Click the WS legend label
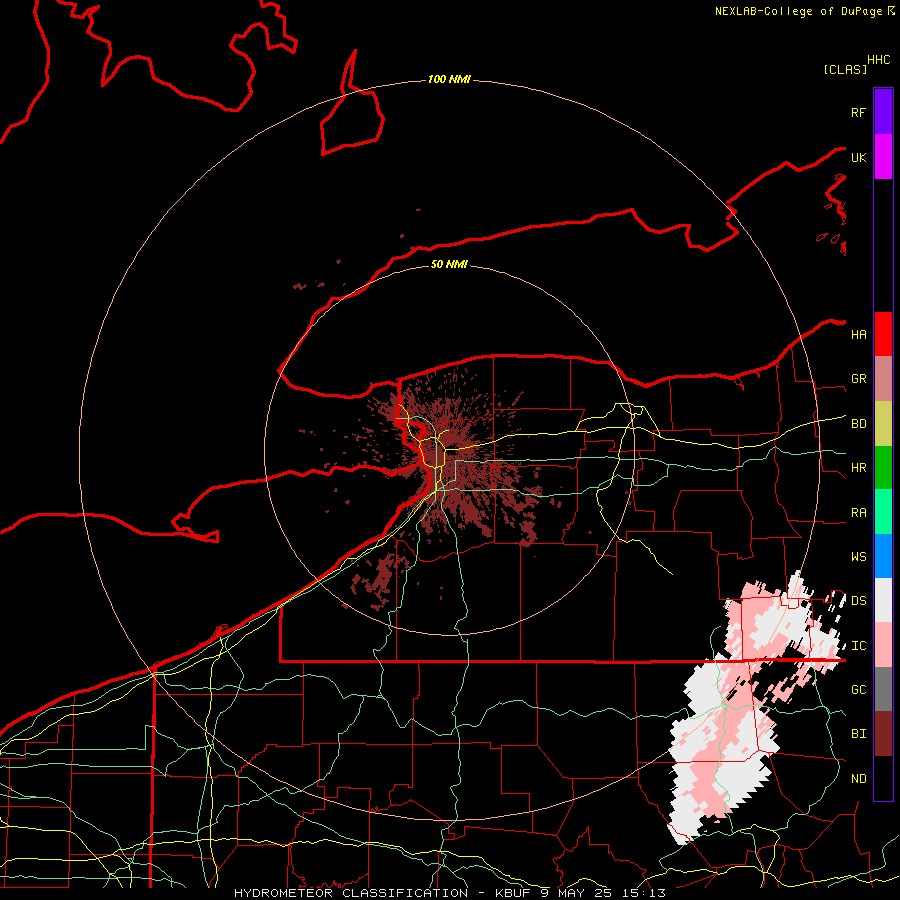Viewport: 900px width, 900px height. pyautogui.click(x=858, y=557)
